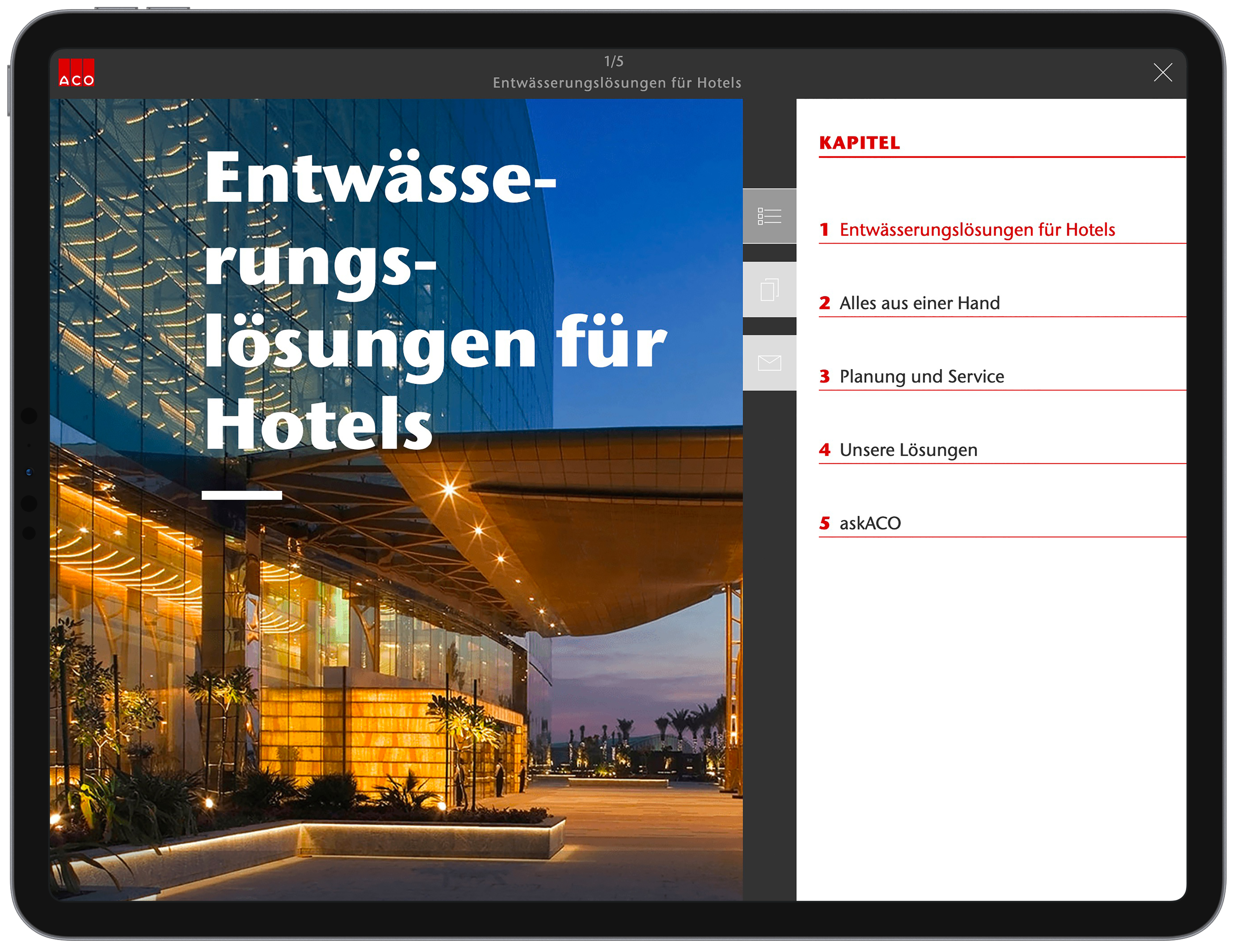The width and height of the screenshot is (1236, 952).
Task: Click red chapter number 4
Action: (825, 450)
